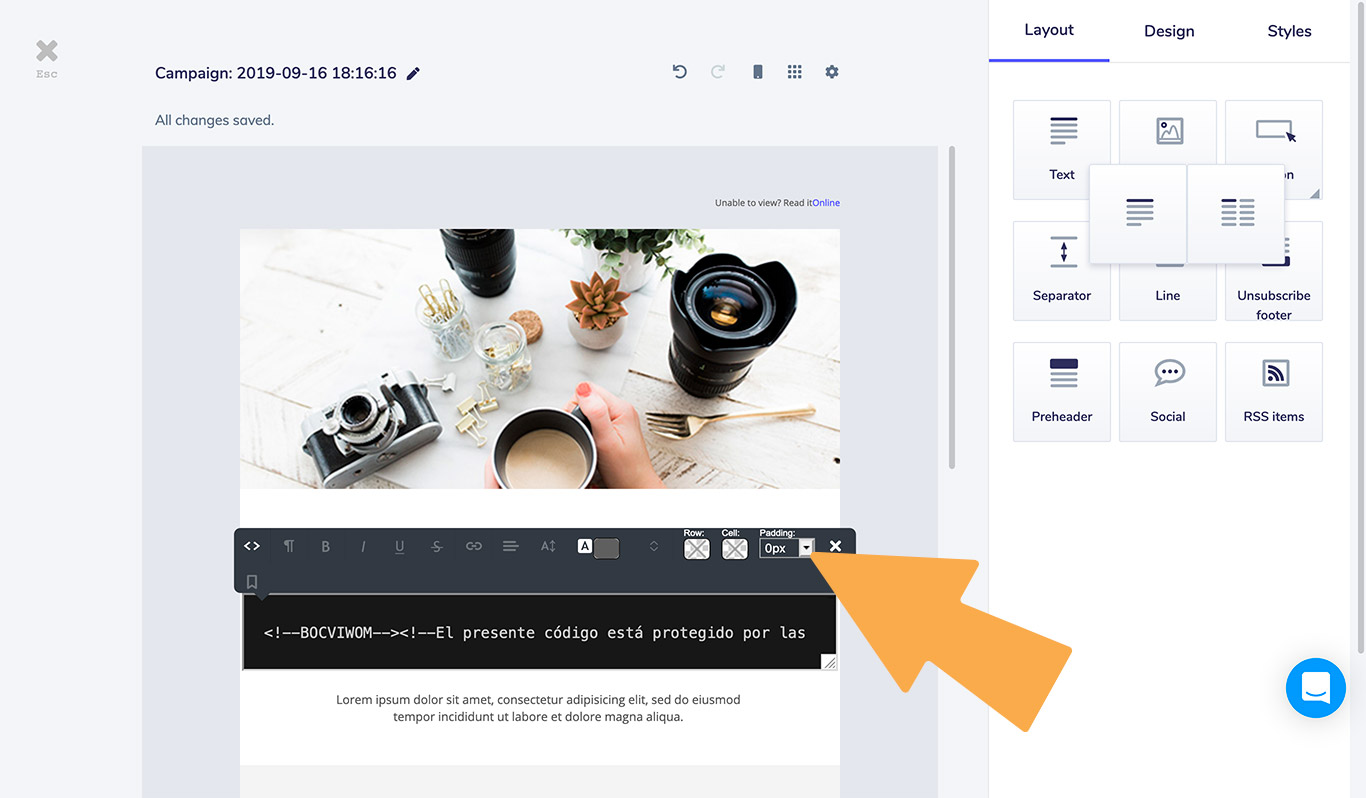Toggle bold formatting
This screenshot has height=798, width=1366.
326,547
